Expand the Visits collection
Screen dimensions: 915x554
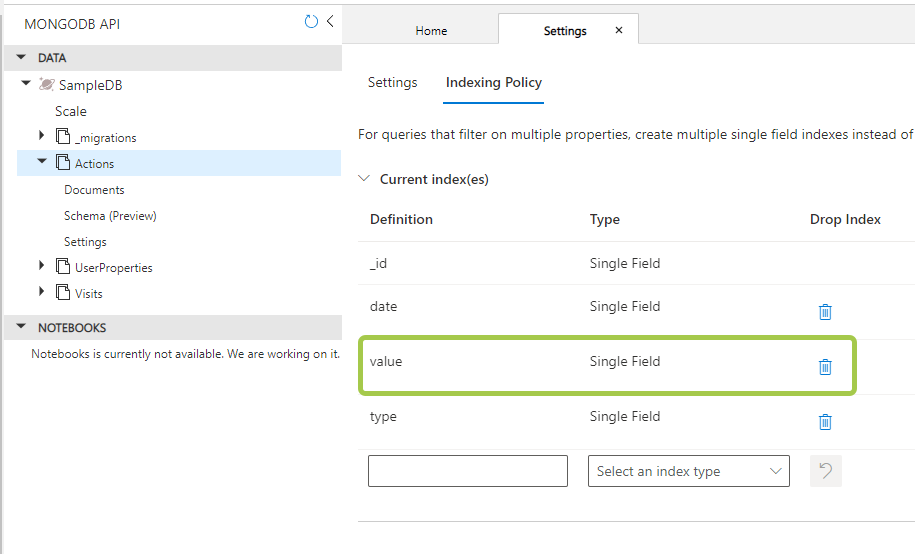(x=41, y=291)
